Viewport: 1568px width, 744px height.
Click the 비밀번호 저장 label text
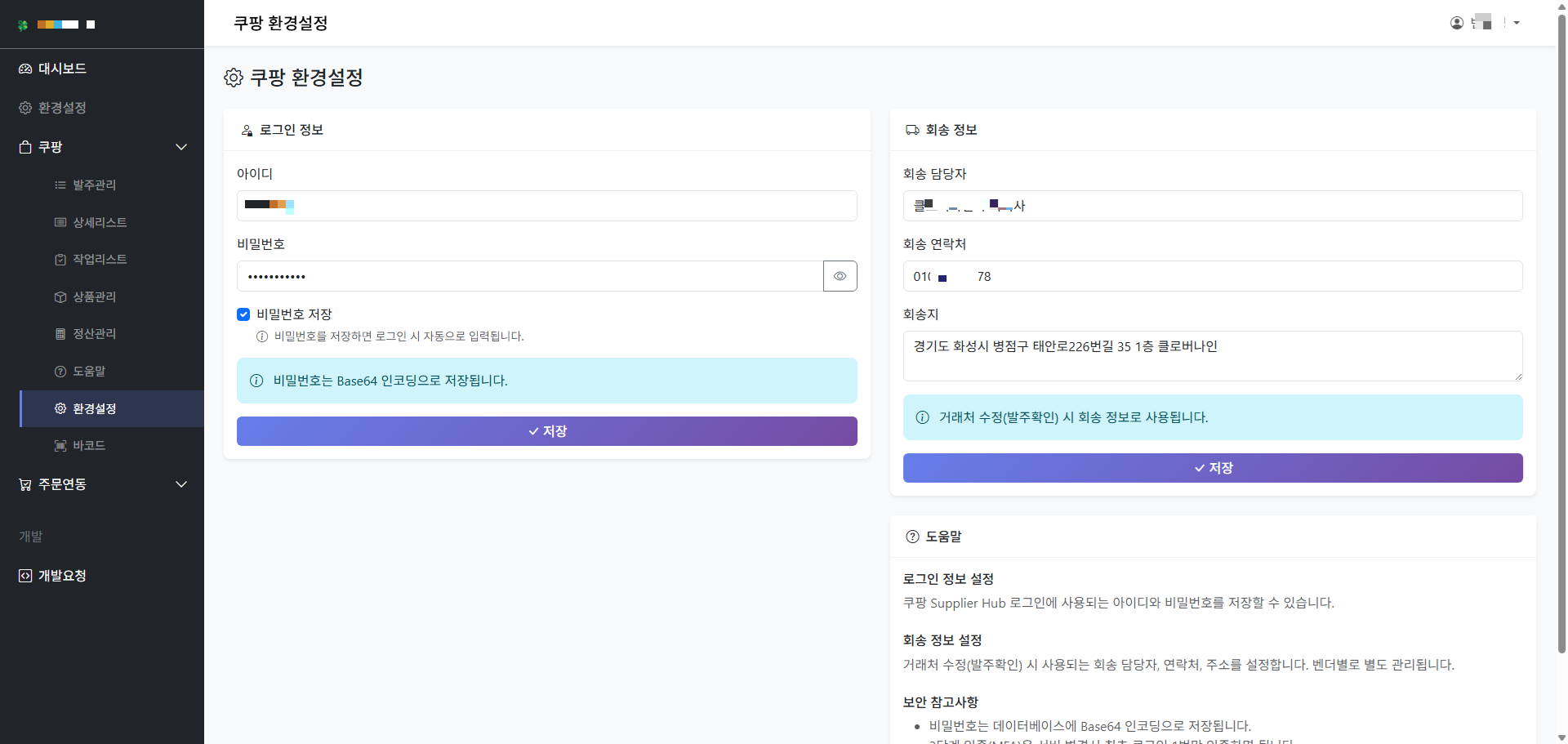(x=294, y=314)
